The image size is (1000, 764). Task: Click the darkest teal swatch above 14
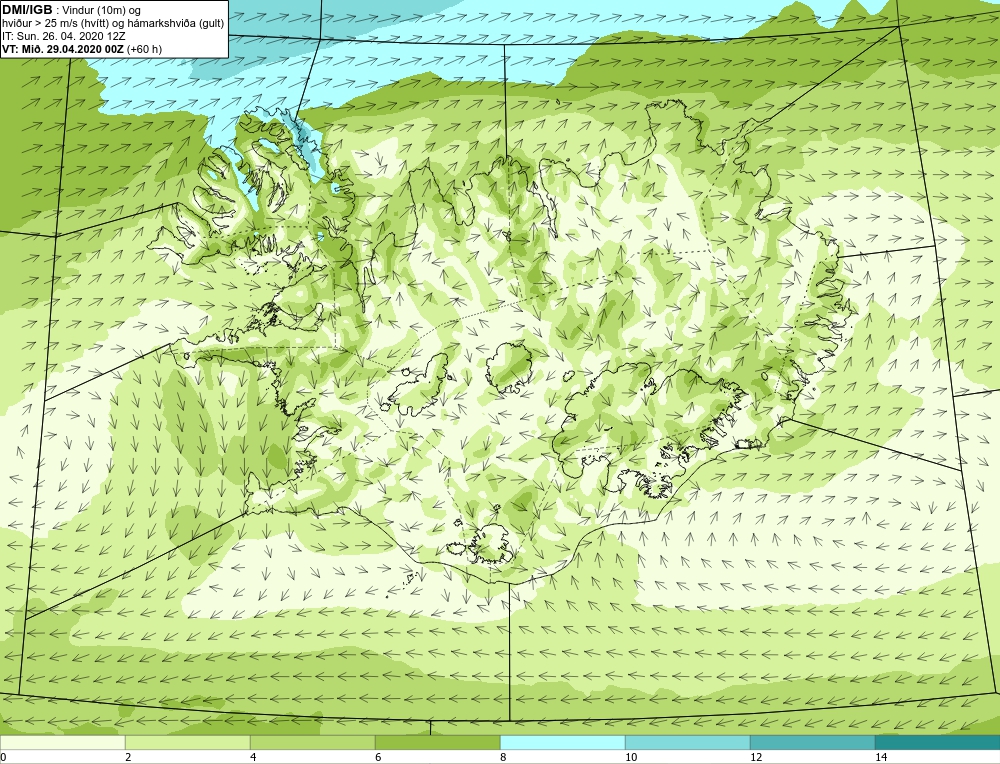point(938,742)
